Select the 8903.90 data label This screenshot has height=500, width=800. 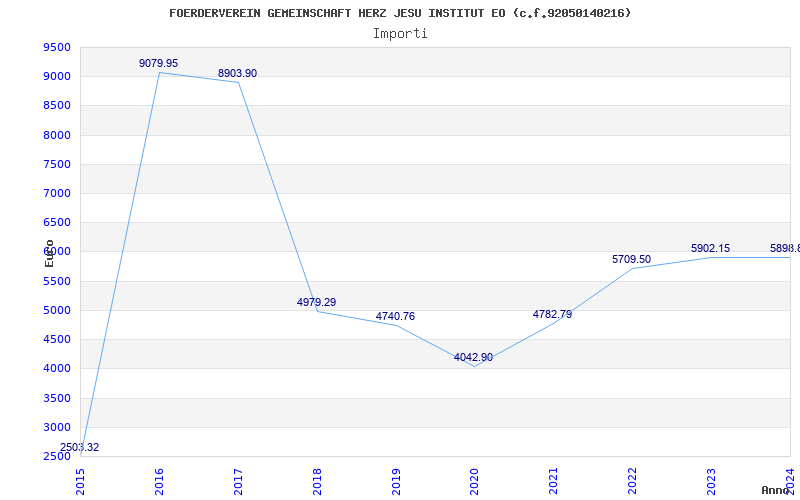[x=238, y=73]
